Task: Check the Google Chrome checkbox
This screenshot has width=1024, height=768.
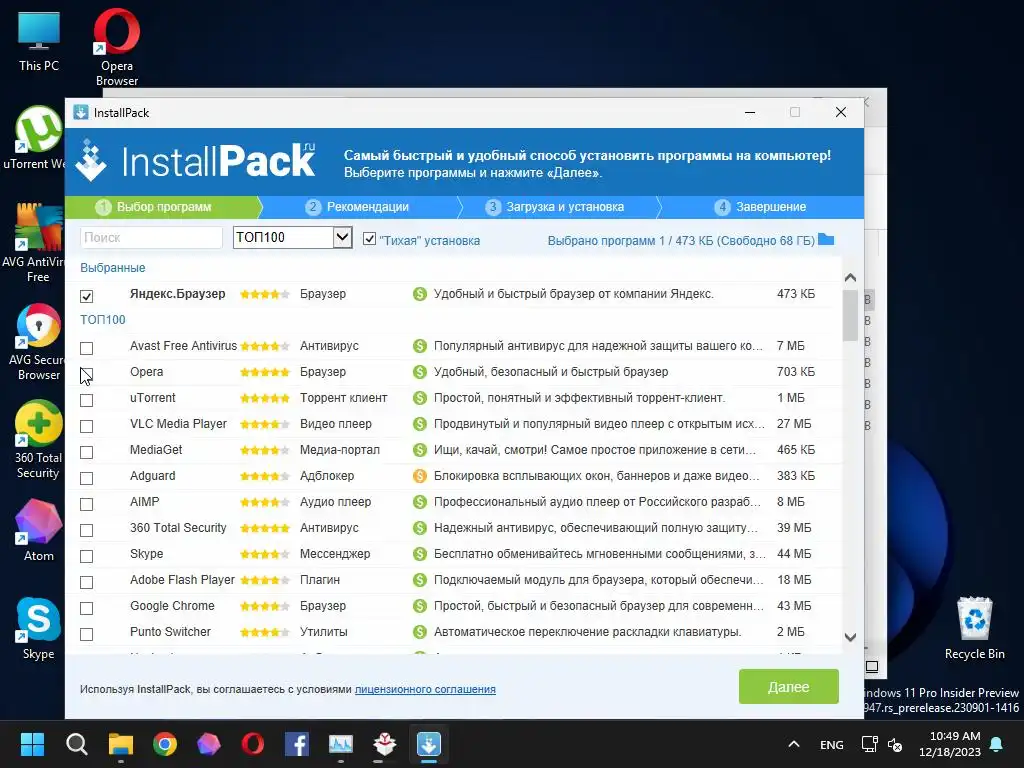Action: [86, 608]
